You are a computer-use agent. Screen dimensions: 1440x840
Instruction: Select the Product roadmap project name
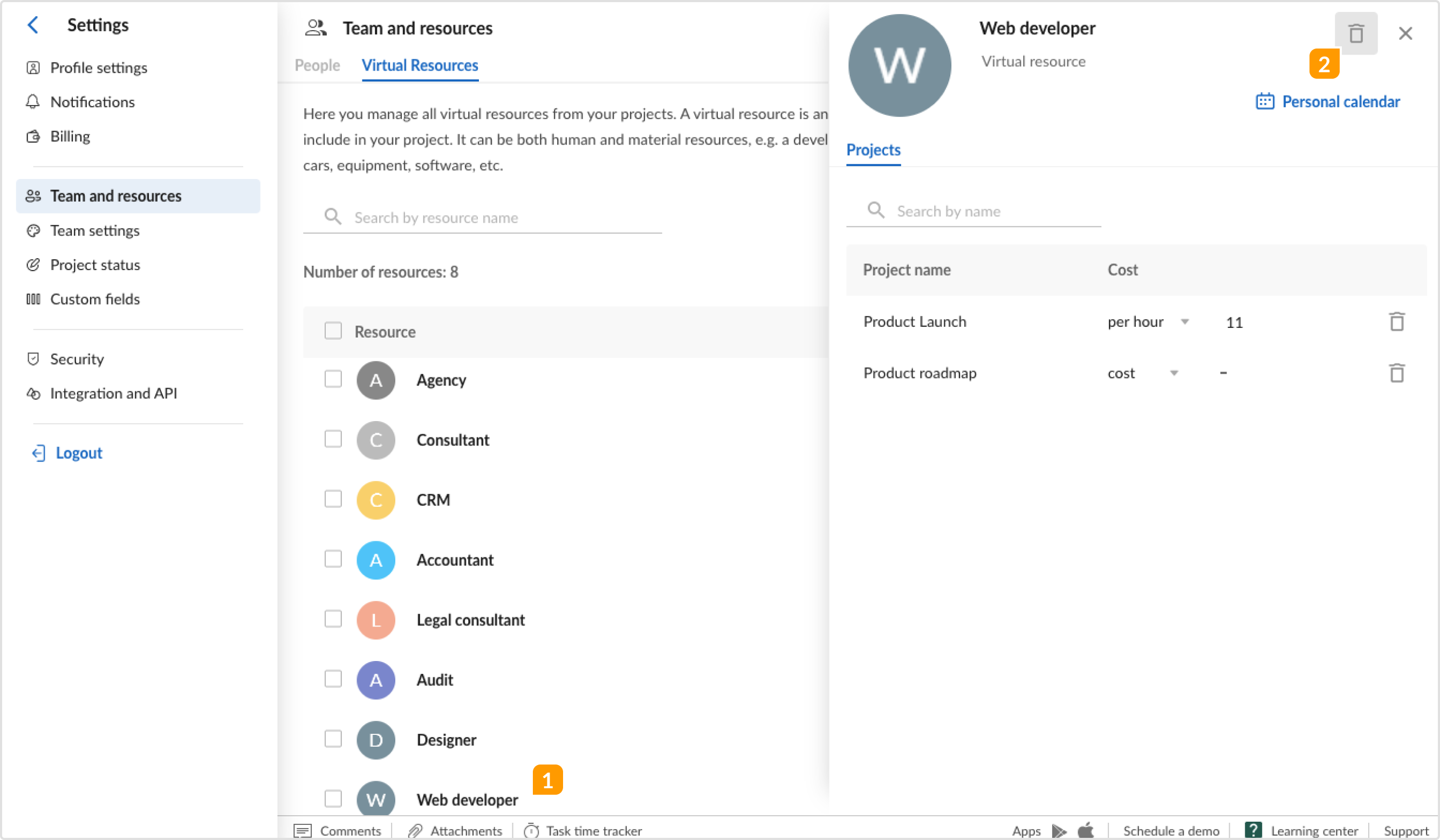tap(920, 373)
